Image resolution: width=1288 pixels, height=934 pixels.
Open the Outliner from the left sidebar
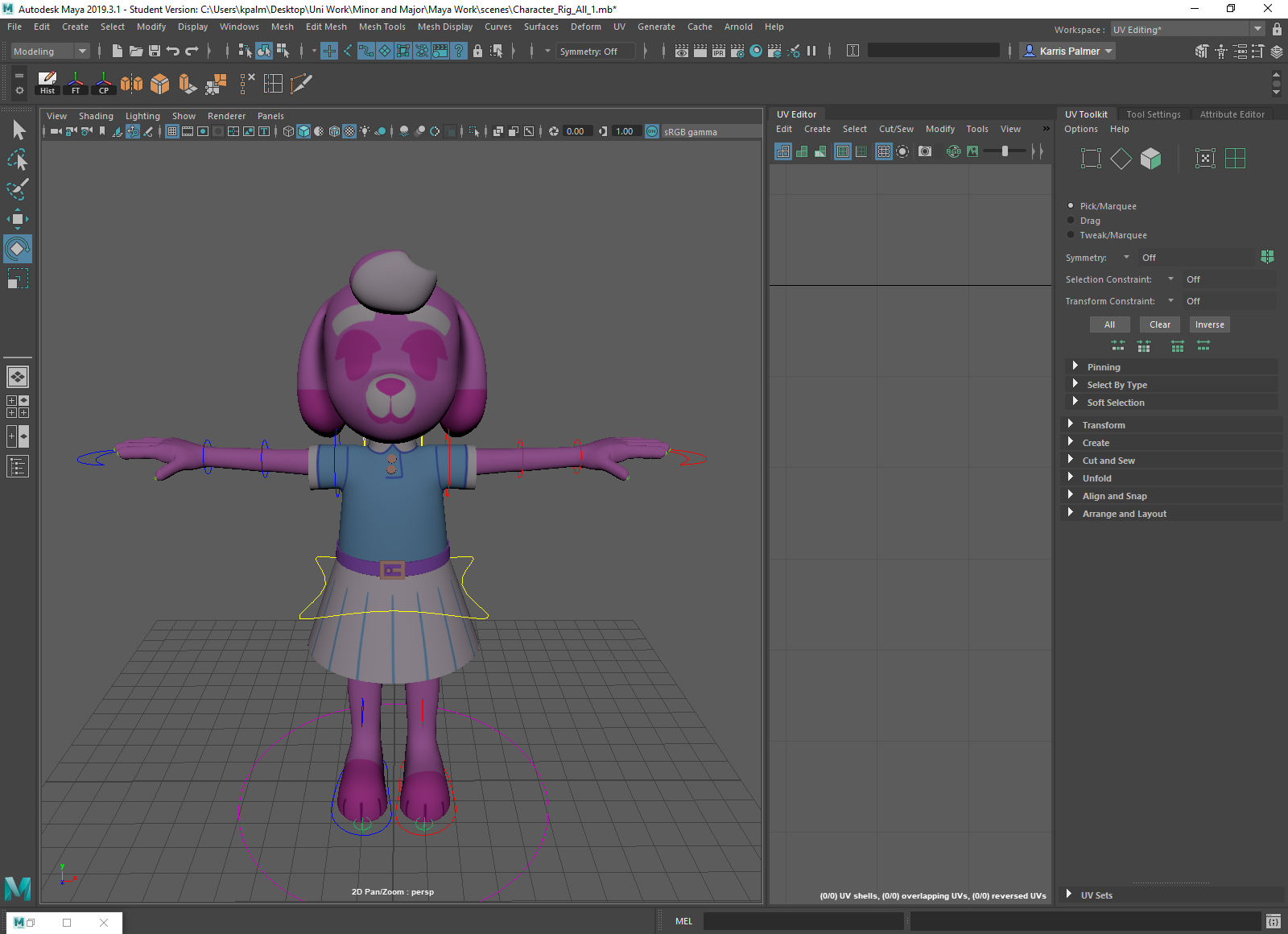[18, 466]
